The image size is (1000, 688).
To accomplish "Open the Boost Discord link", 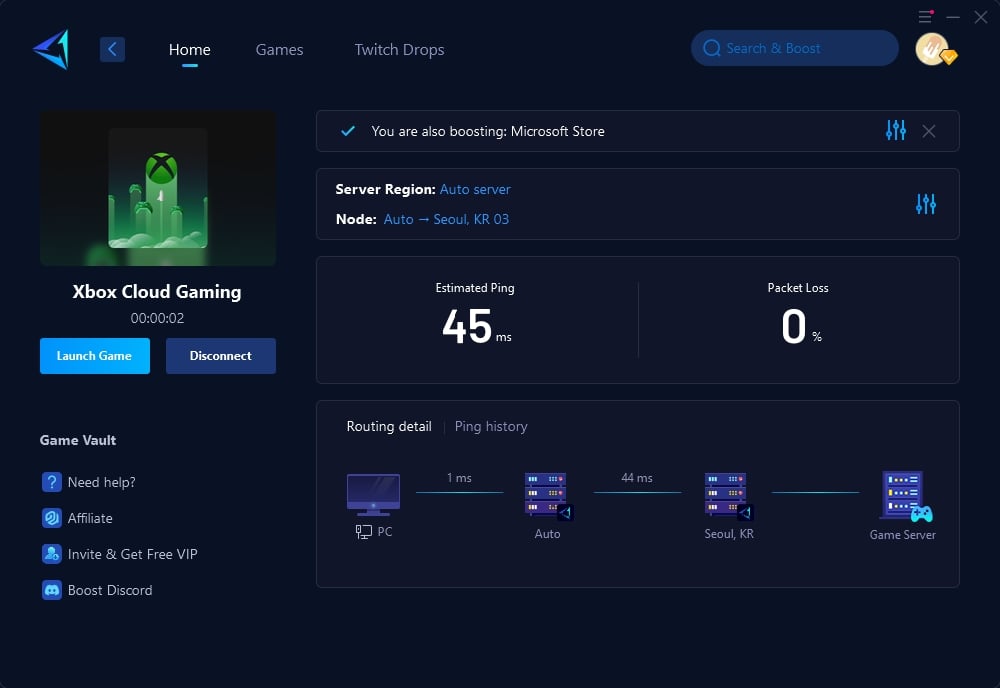I will (x=110, y=590).
